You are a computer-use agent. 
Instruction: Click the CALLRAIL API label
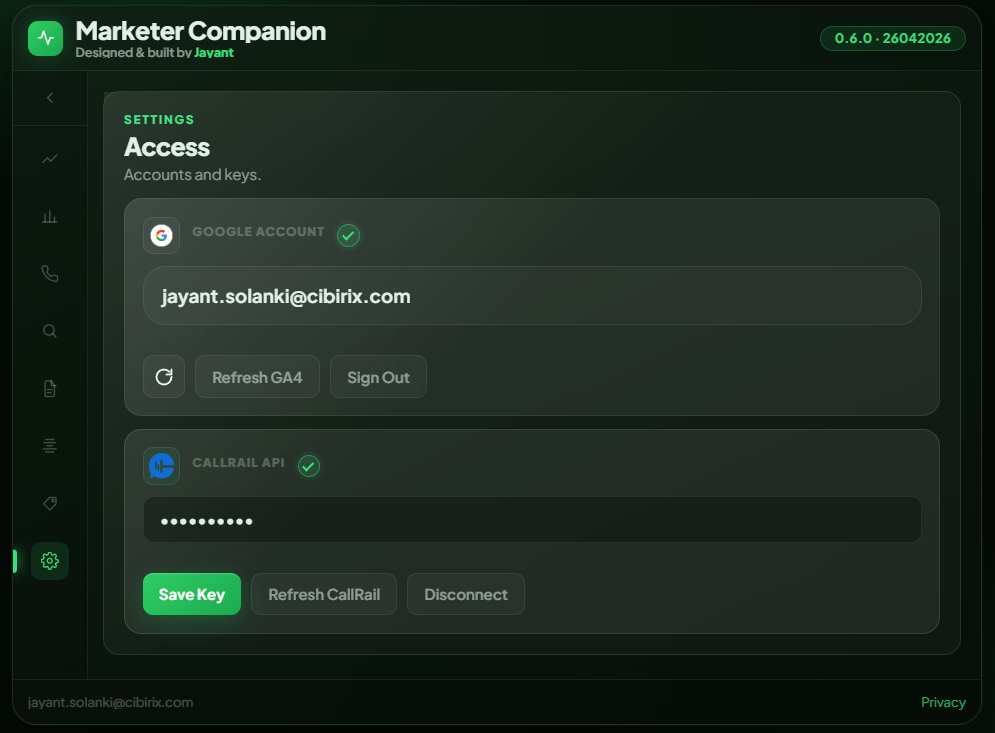point(239,463)
